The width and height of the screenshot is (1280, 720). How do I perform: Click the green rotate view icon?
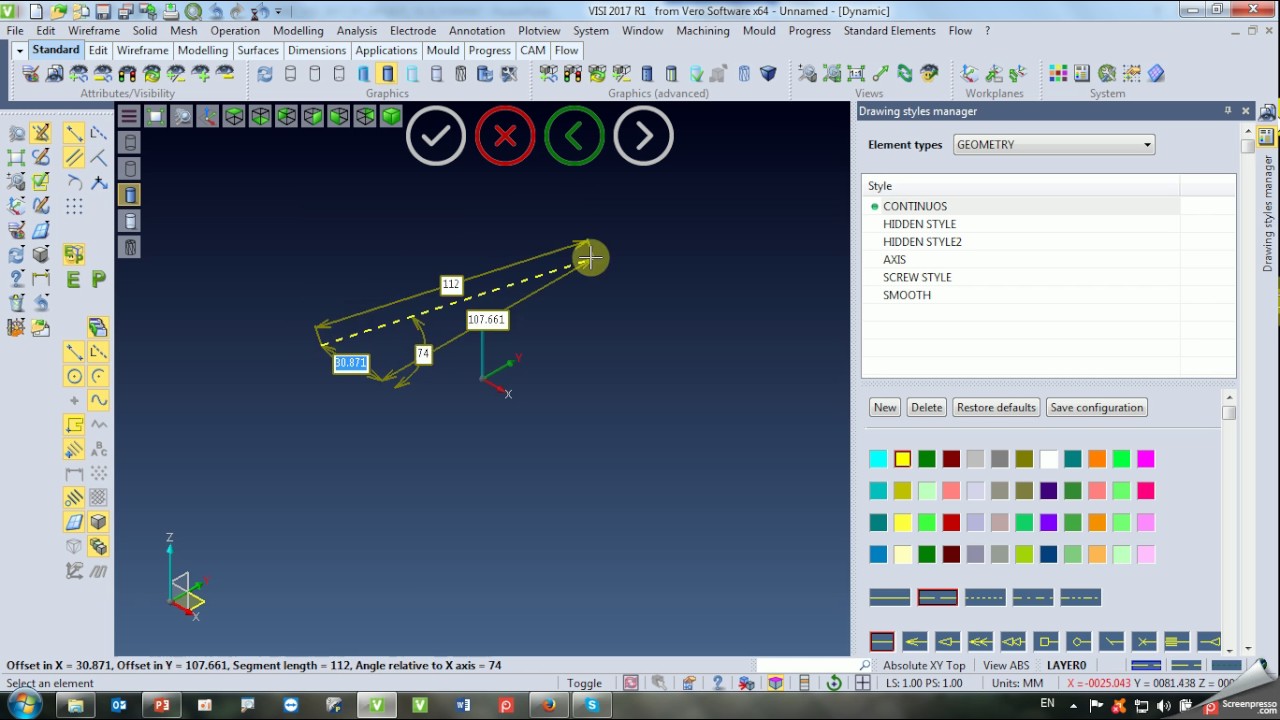[x=905, y=74]
